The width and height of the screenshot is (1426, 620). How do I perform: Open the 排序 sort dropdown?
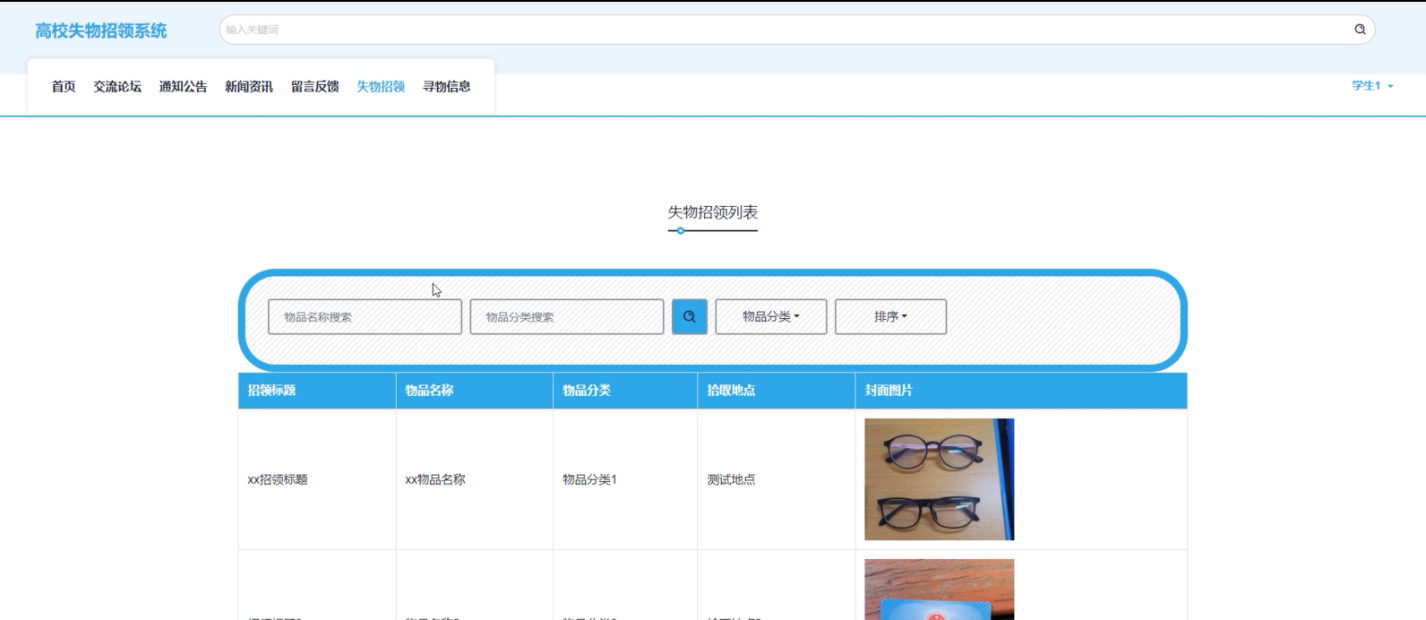(890, 317)
